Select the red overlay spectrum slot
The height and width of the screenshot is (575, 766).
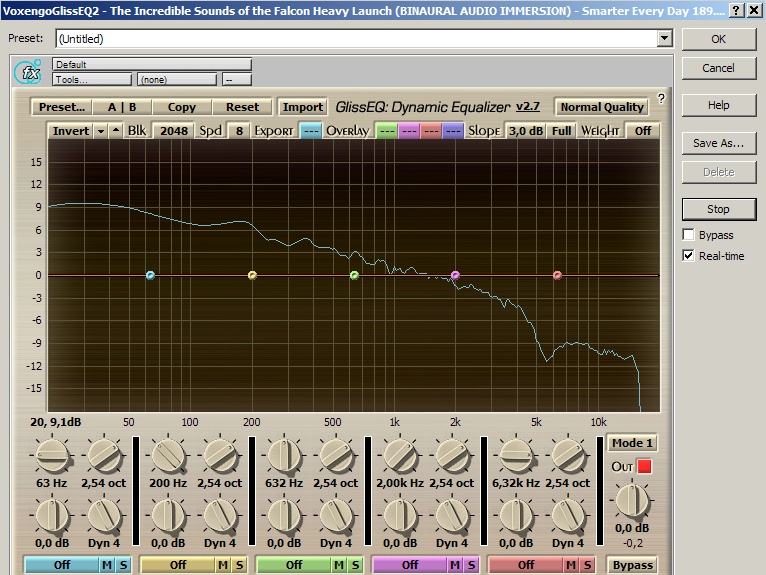point(431,131)
